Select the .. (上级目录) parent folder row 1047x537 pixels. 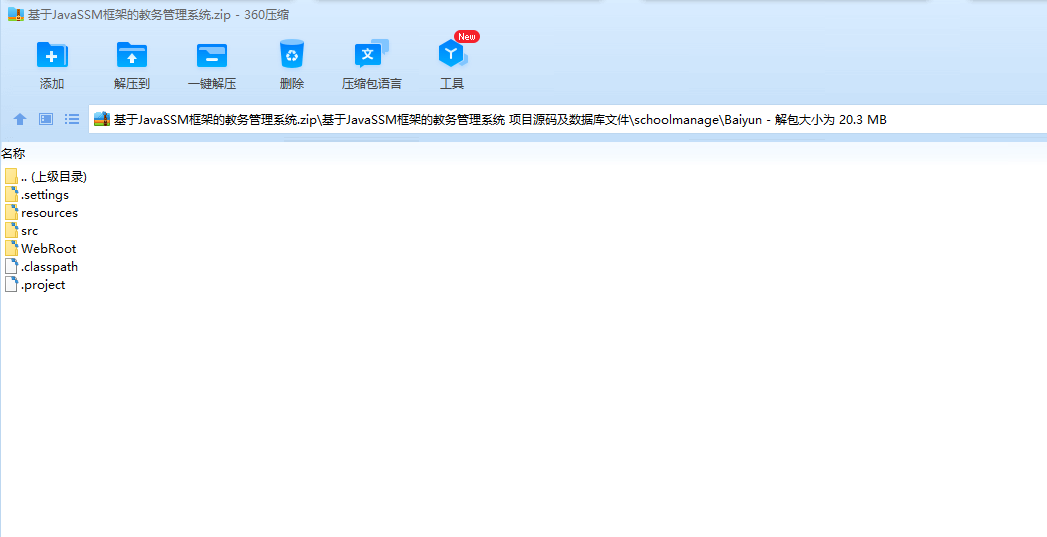(x=46, y=177)
